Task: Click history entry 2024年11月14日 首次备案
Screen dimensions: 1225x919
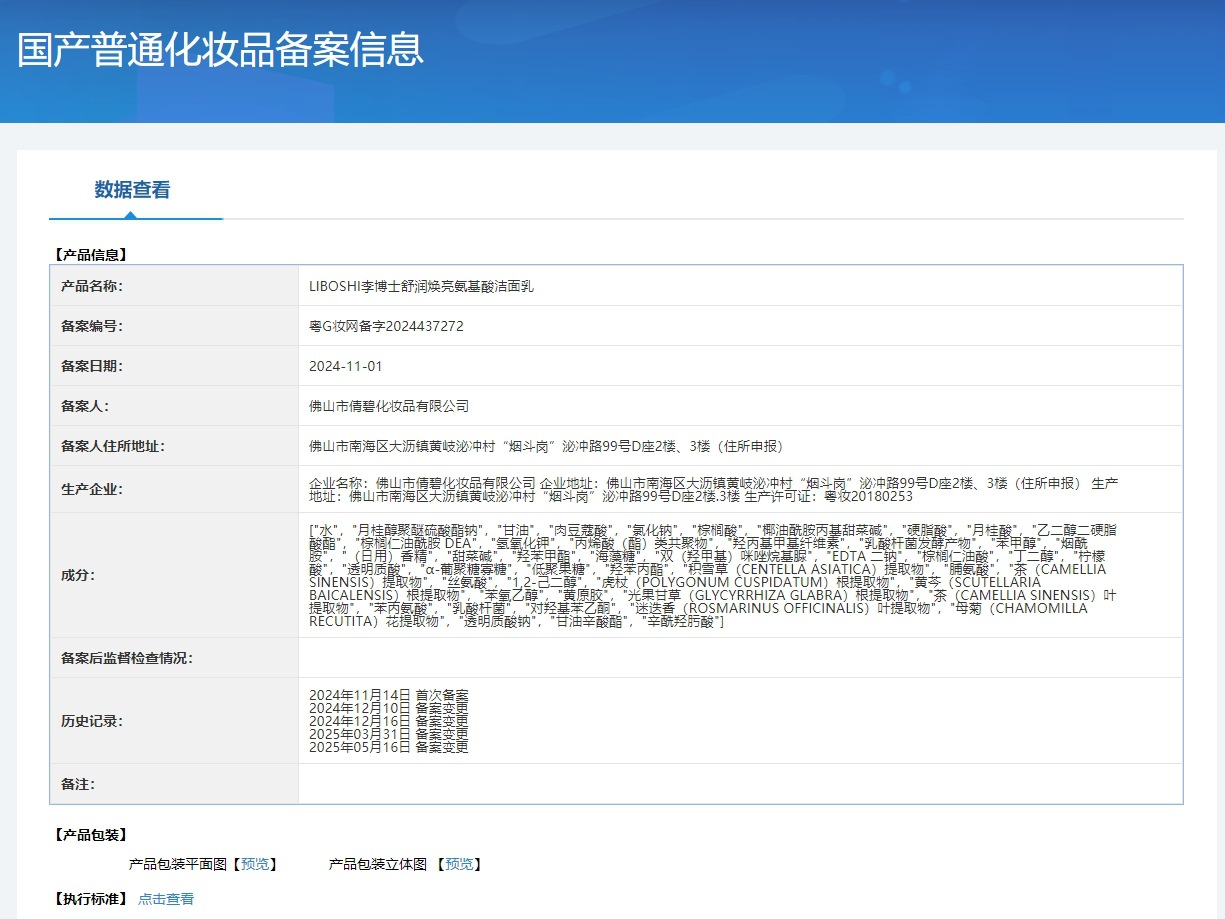Action: (388, 695)
